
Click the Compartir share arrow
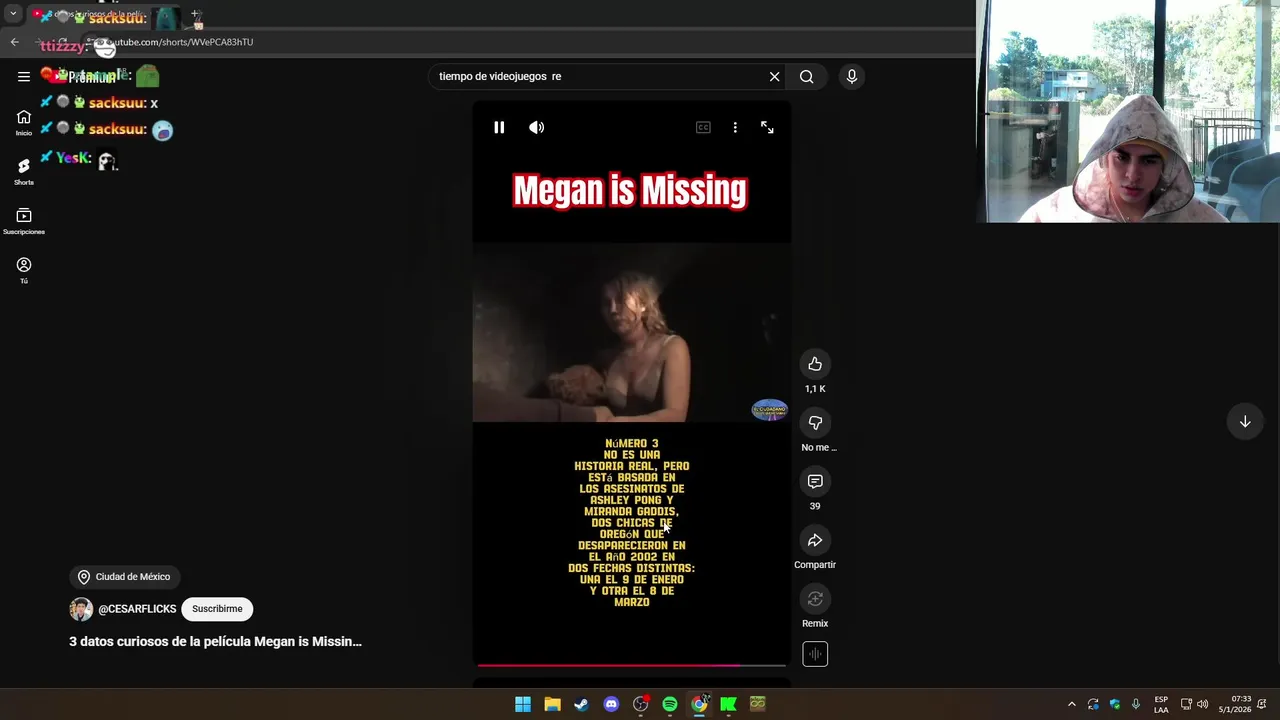[815, 541]
